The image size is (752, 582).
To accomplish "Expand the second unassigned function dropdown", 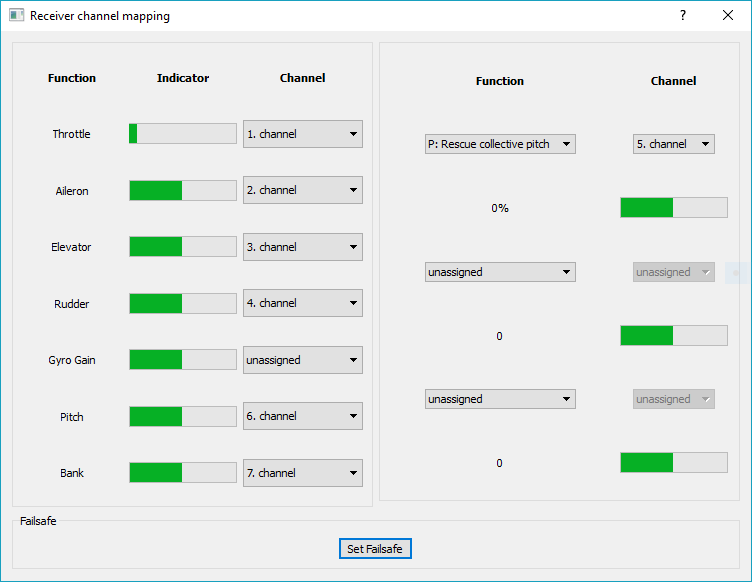I will click(x=500, y=272).
